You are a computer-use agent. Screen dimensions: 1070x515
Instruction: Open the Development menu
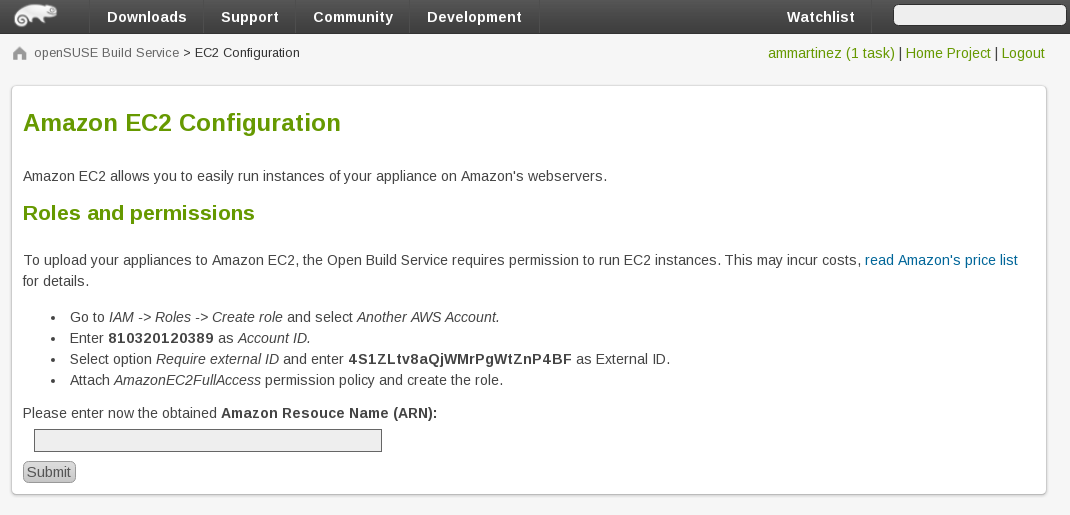(x=474, y=17)
